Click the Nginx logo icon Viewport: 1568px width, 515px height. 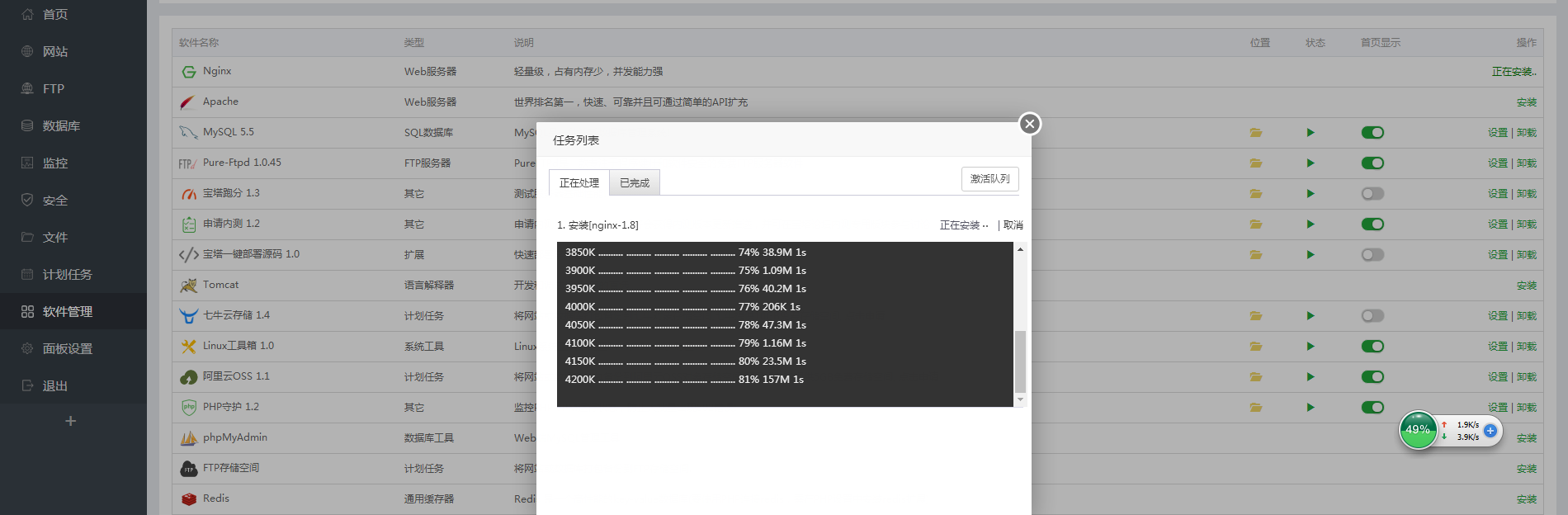189,72
